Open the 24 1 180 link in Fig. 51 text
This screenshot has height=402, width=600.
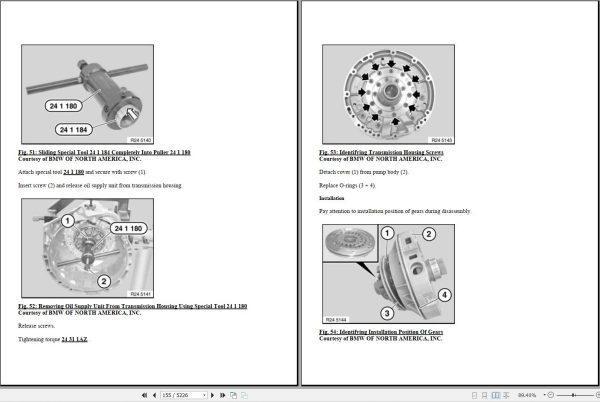[x=73, y=172]
